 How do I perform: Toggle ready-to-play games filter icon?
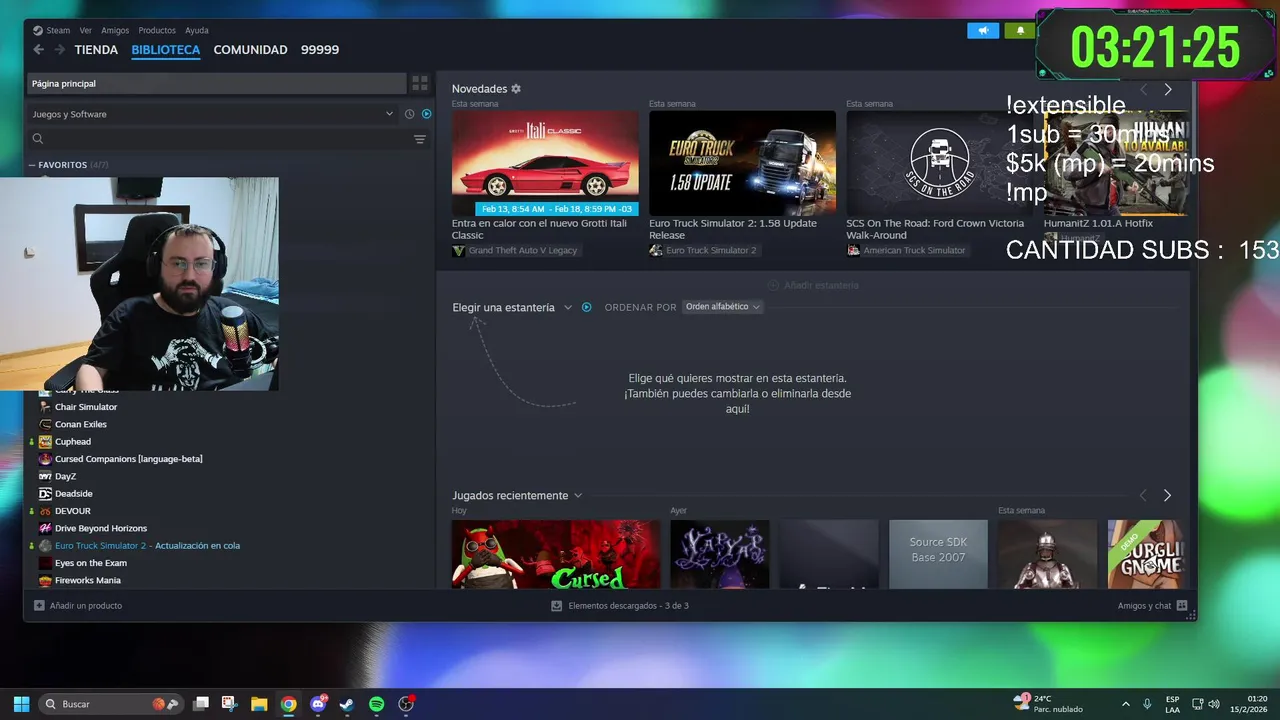pyautogui.click(x=426, y=114)
